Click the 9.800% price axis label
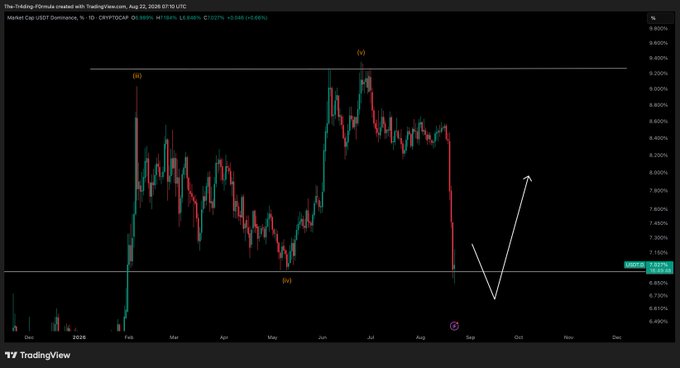 click(658, 29)
